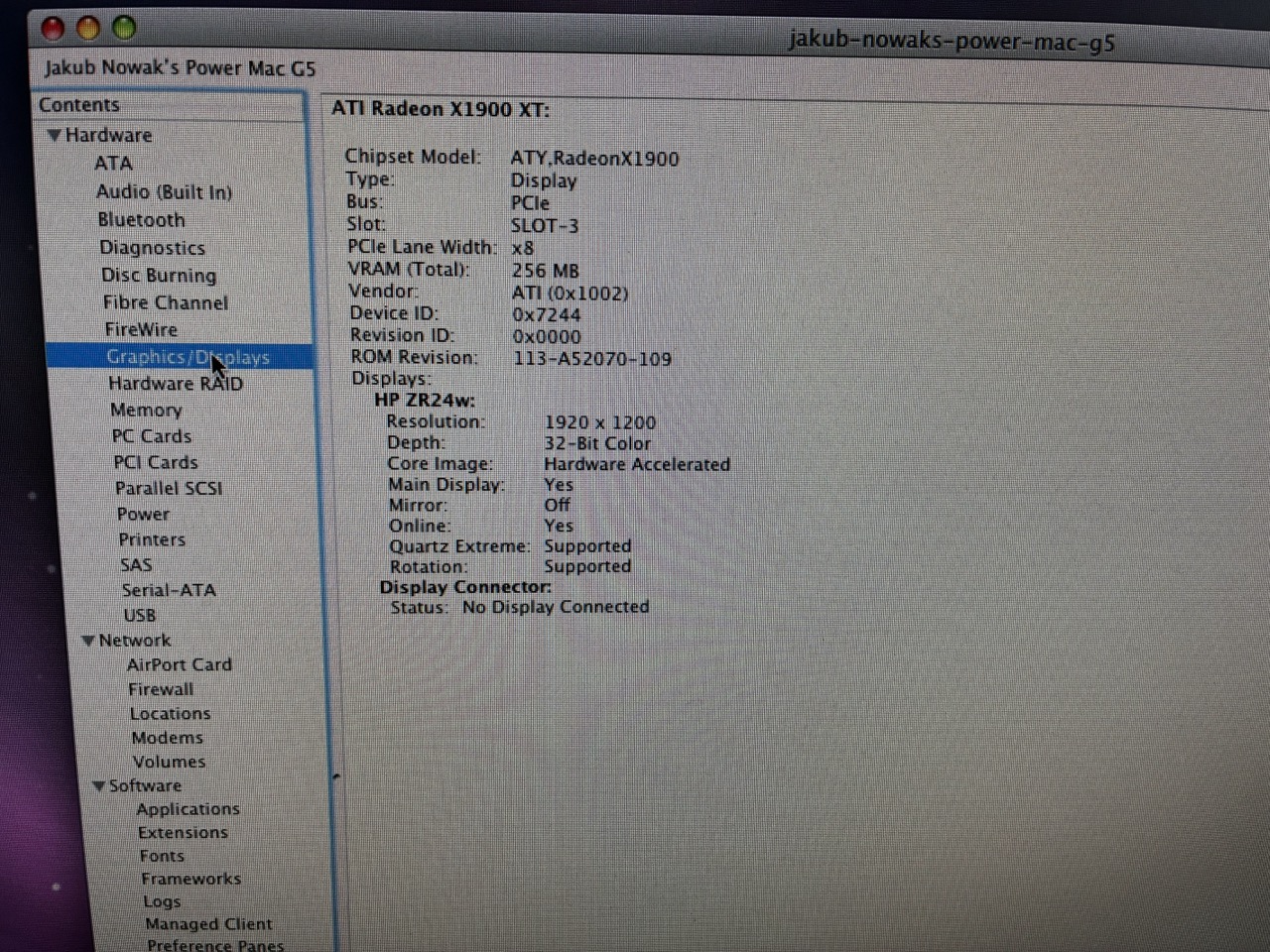Click device ID value 0x7244

tap(547, 315)
